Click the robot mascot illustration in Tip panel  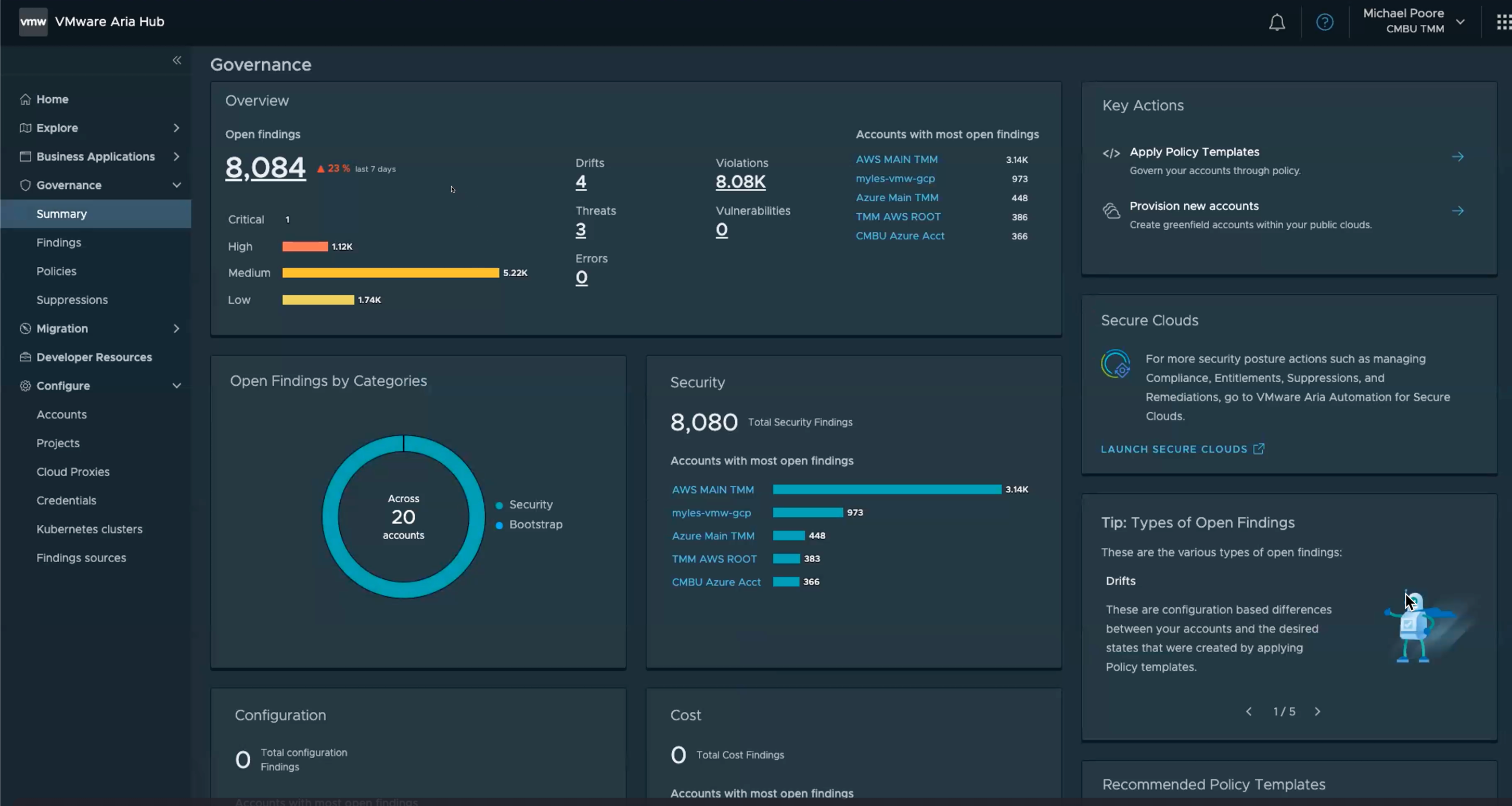pos(1420,627)
